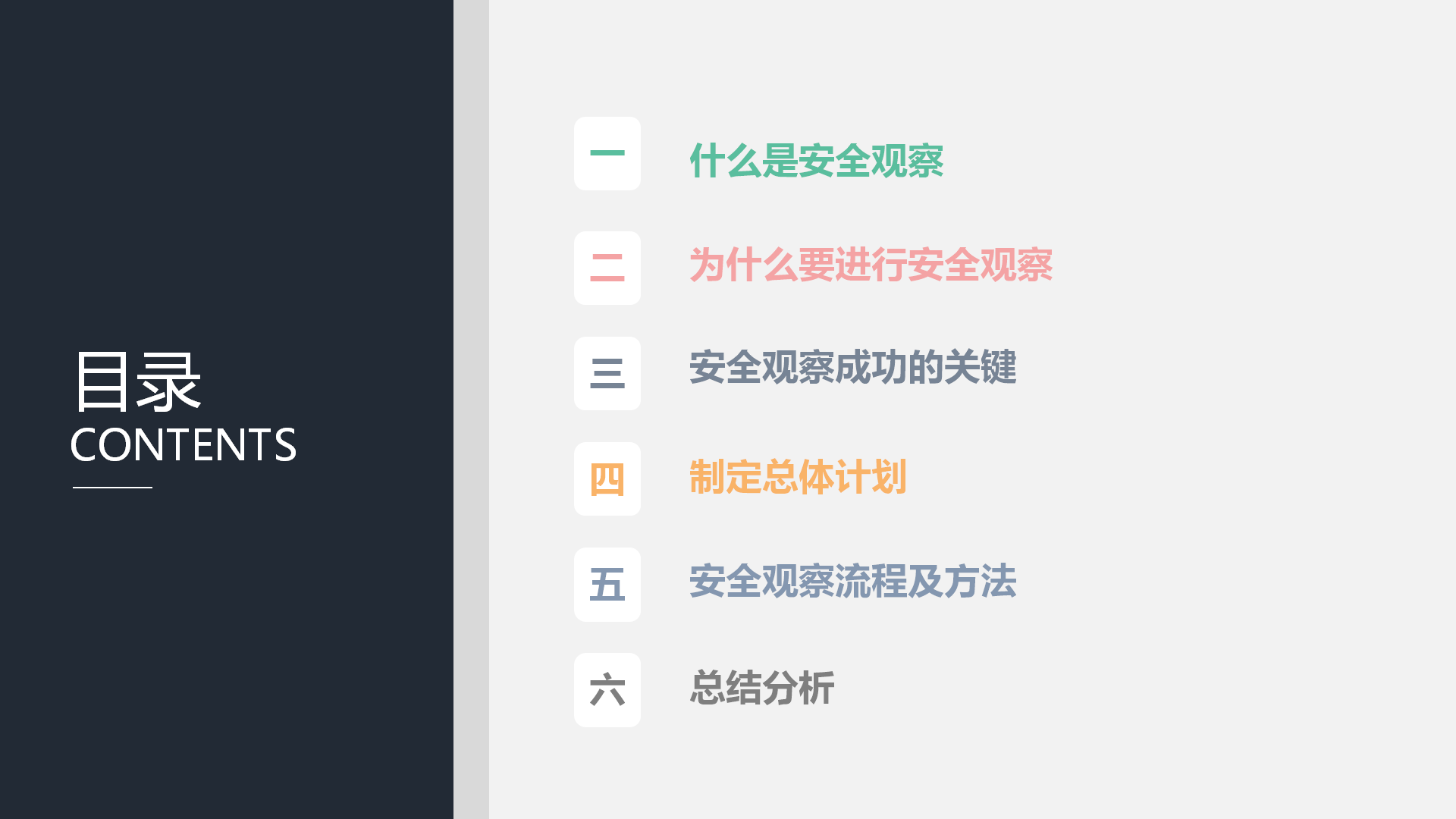Click the word 方法 in fifth heading

(981, 582)
